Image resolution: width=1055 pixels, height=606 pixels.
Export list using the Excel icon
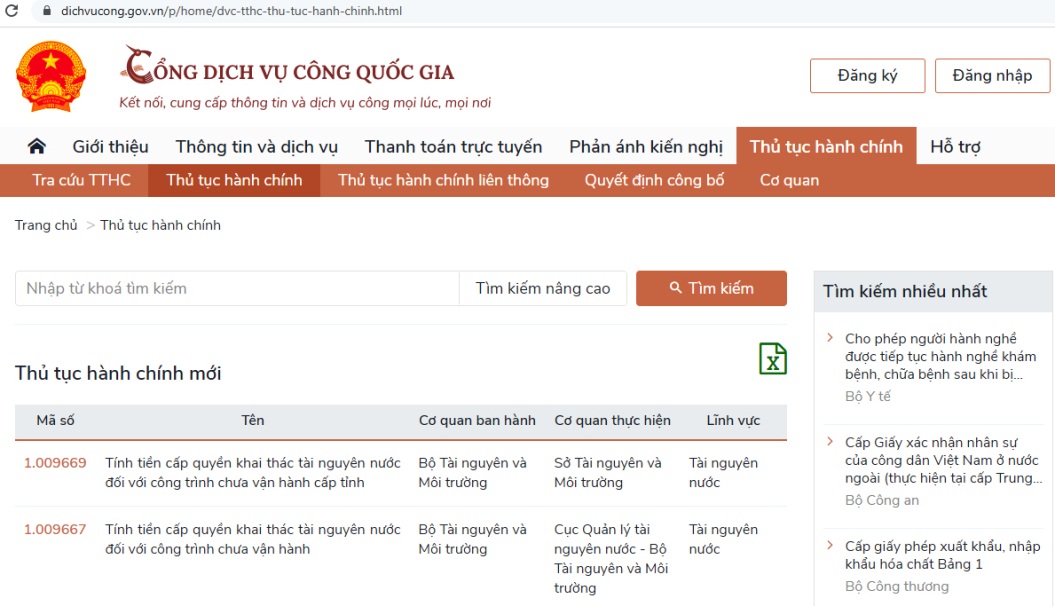coord(772,359)
